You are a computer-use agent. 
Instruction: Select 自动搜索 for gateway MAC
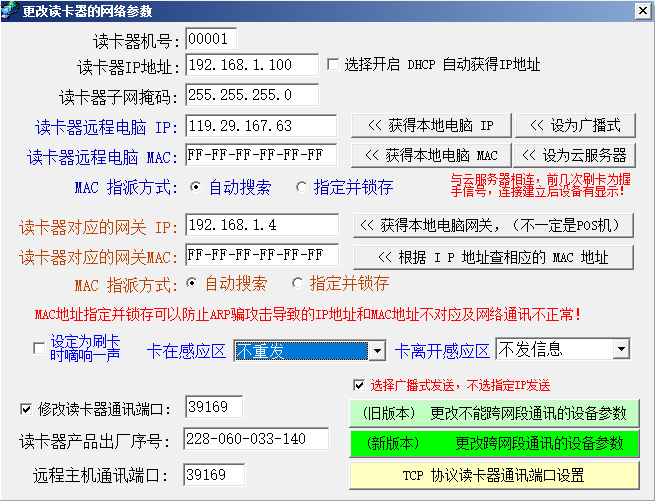193,283
